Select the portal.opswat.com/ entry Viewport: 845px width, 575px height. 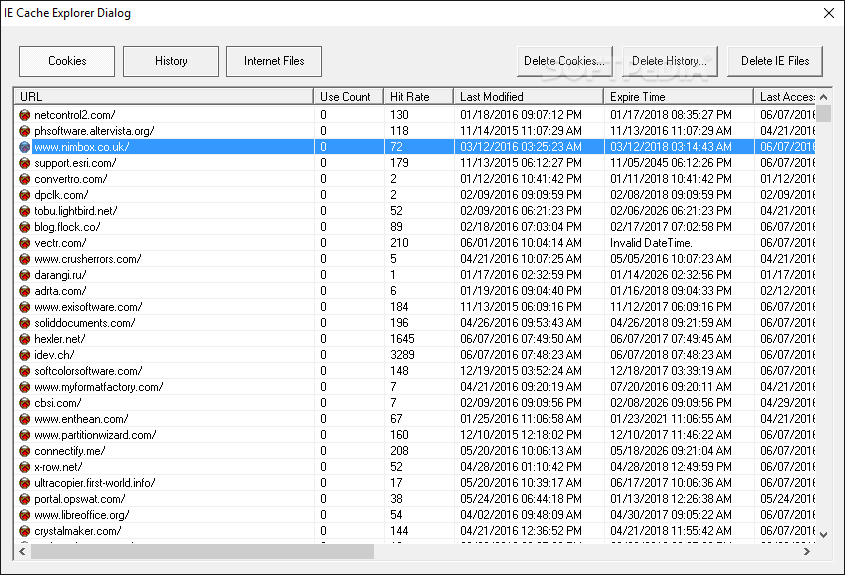click(x=415, y=499)
